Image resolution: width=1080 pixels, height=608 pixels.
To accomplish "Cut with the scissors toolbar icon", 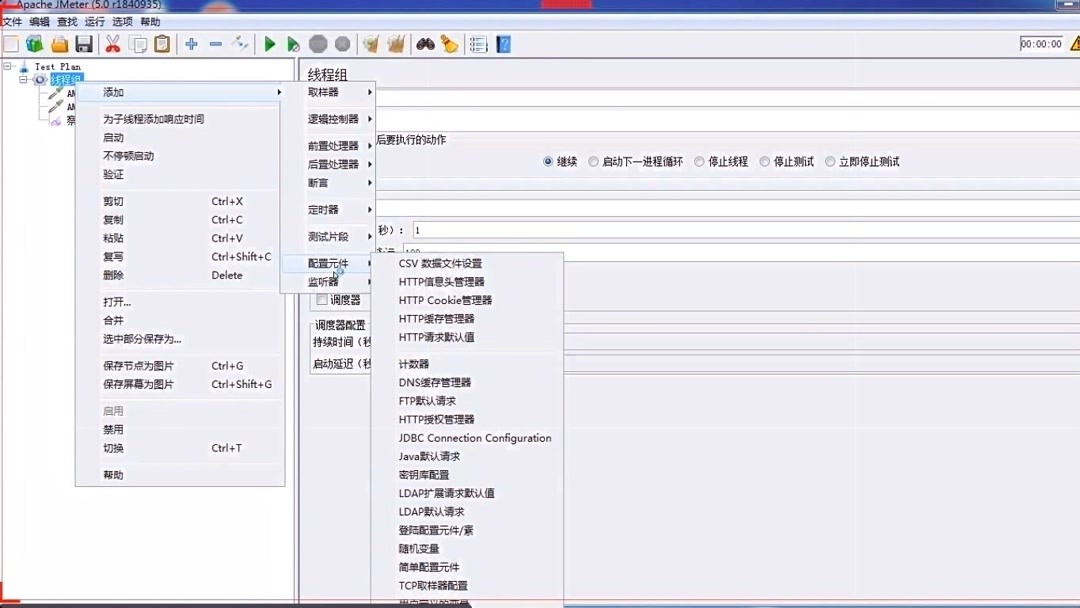I will (x=112, y=43).
